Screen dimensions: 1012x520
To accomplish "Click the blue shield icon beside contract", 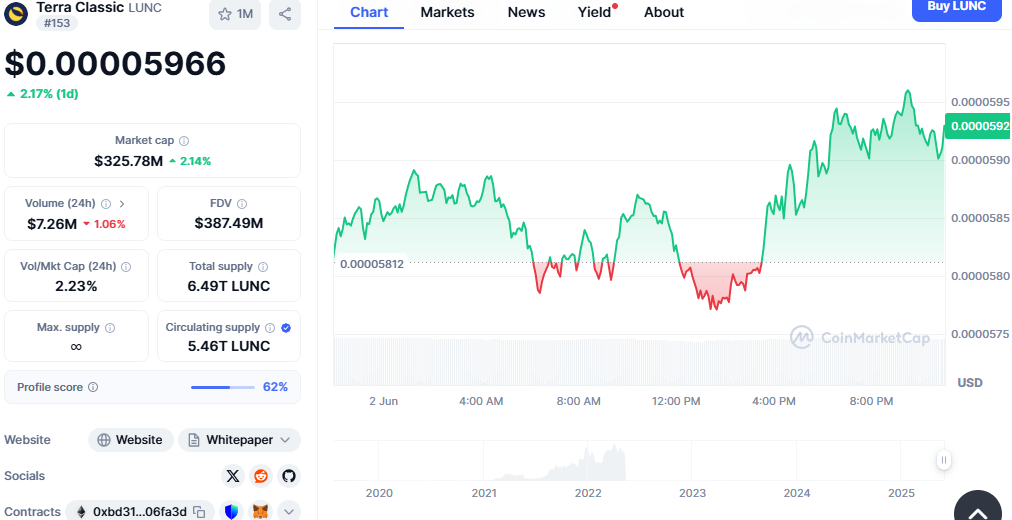I will 232,512.
